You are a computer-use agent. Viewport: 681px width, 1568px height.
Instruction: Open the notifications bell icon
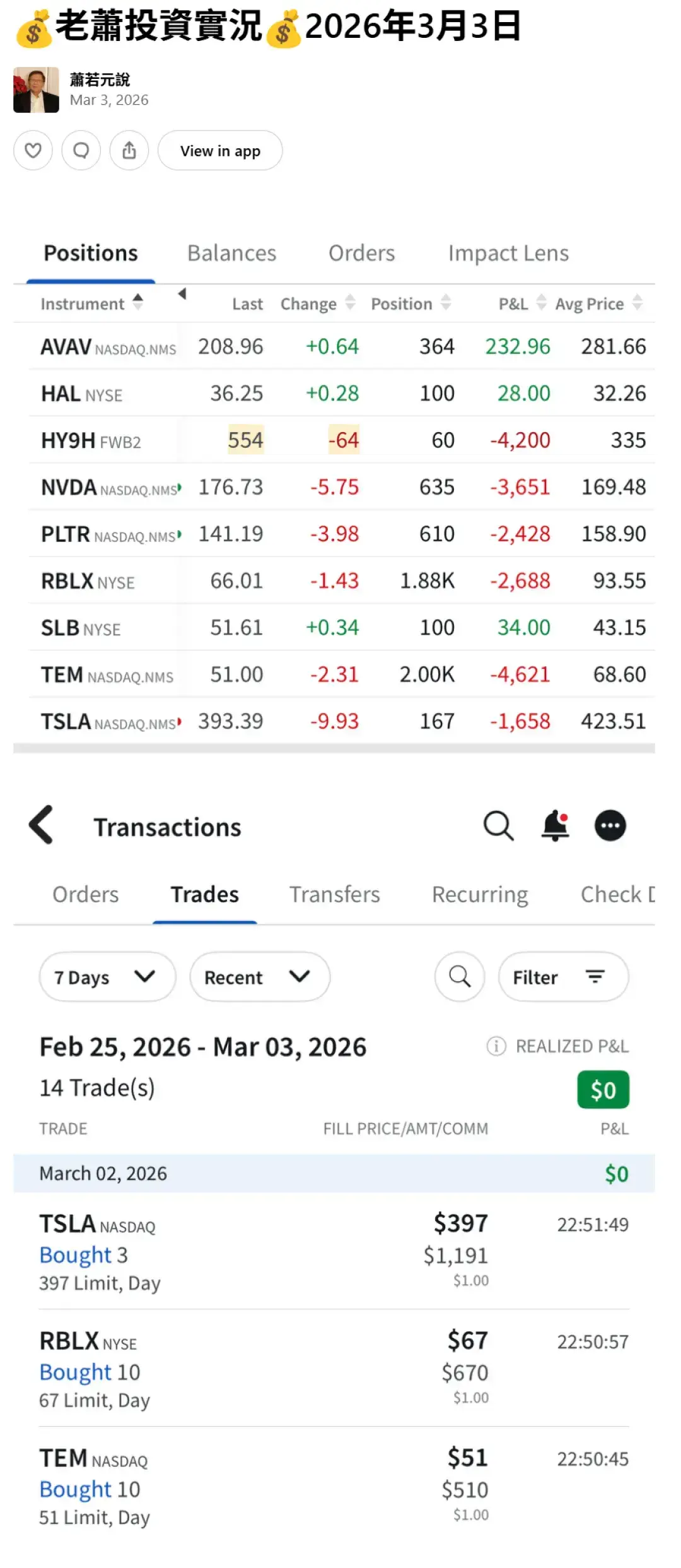coord(556,826)
